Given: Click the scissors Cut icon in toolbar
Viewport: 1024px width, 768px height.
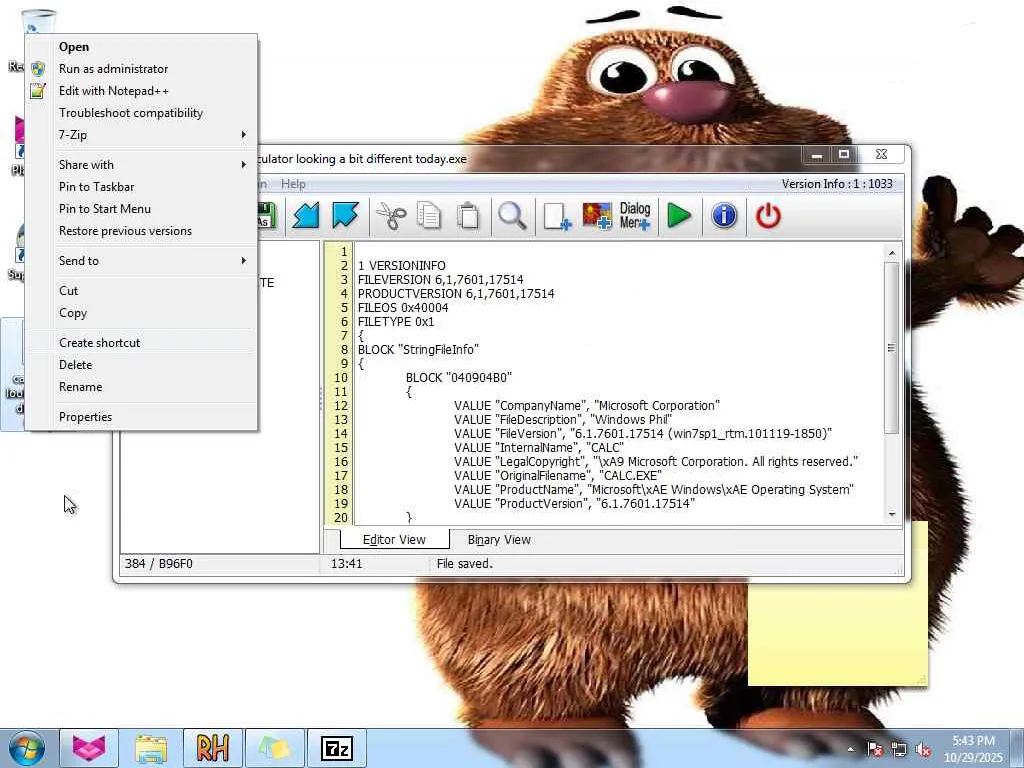Looking at the screenshot, I should click(x=391, y=216).
